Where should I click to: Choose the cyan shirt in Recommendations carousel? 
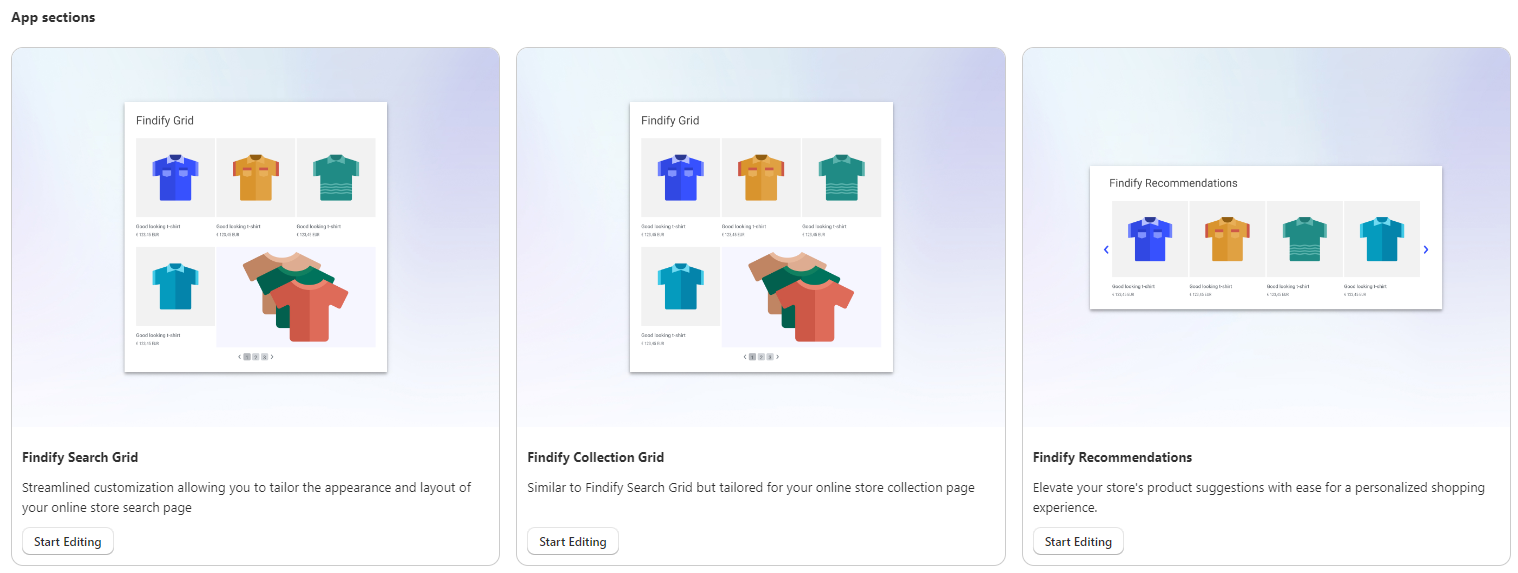point(1381,240)
